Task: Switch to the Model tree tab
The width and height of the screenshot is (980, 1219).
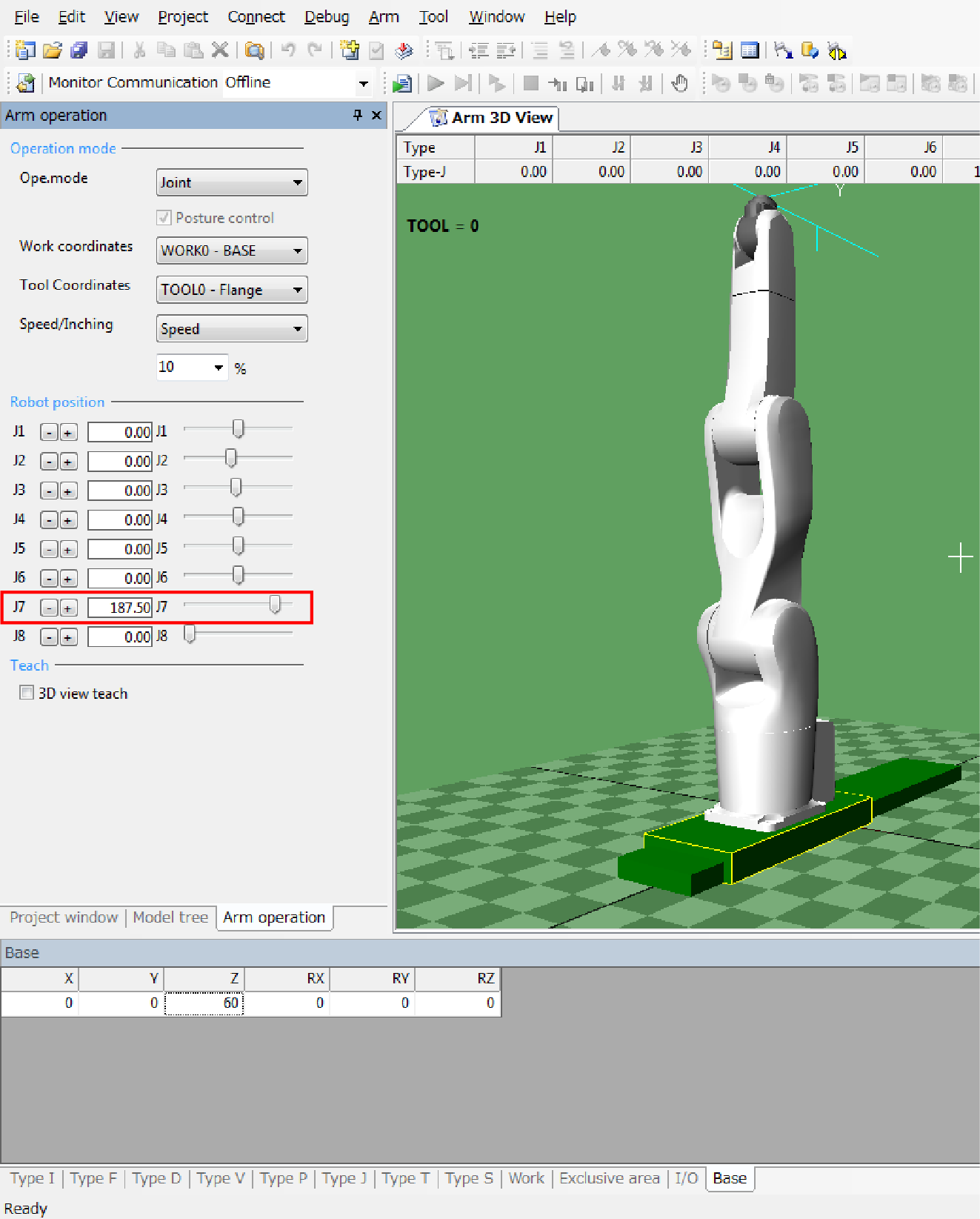Action: 170,917
